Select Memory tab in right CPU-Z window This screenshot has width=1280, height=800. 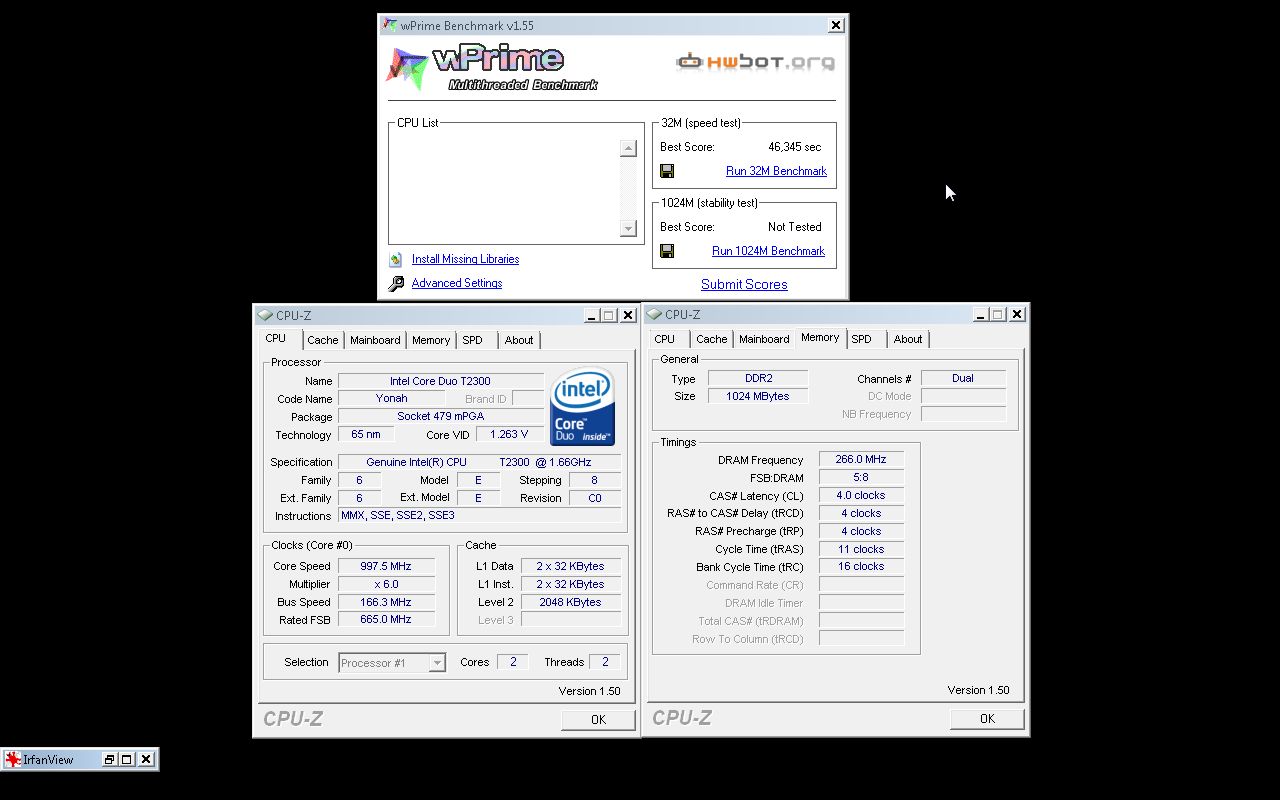(820, 337)
